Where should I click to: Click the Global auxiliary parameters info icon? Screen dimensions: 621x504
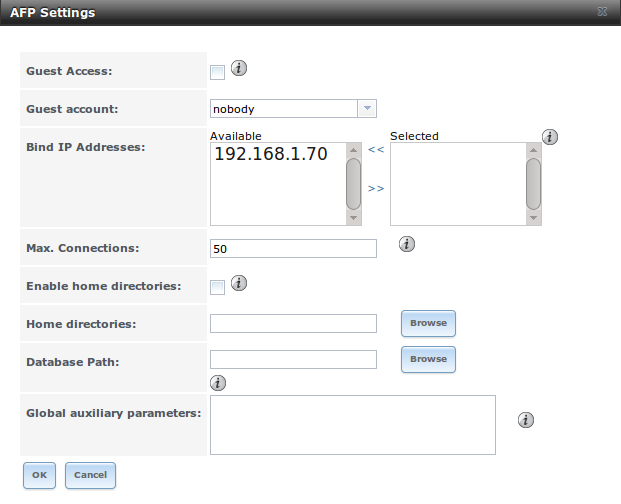coord(526,420)
